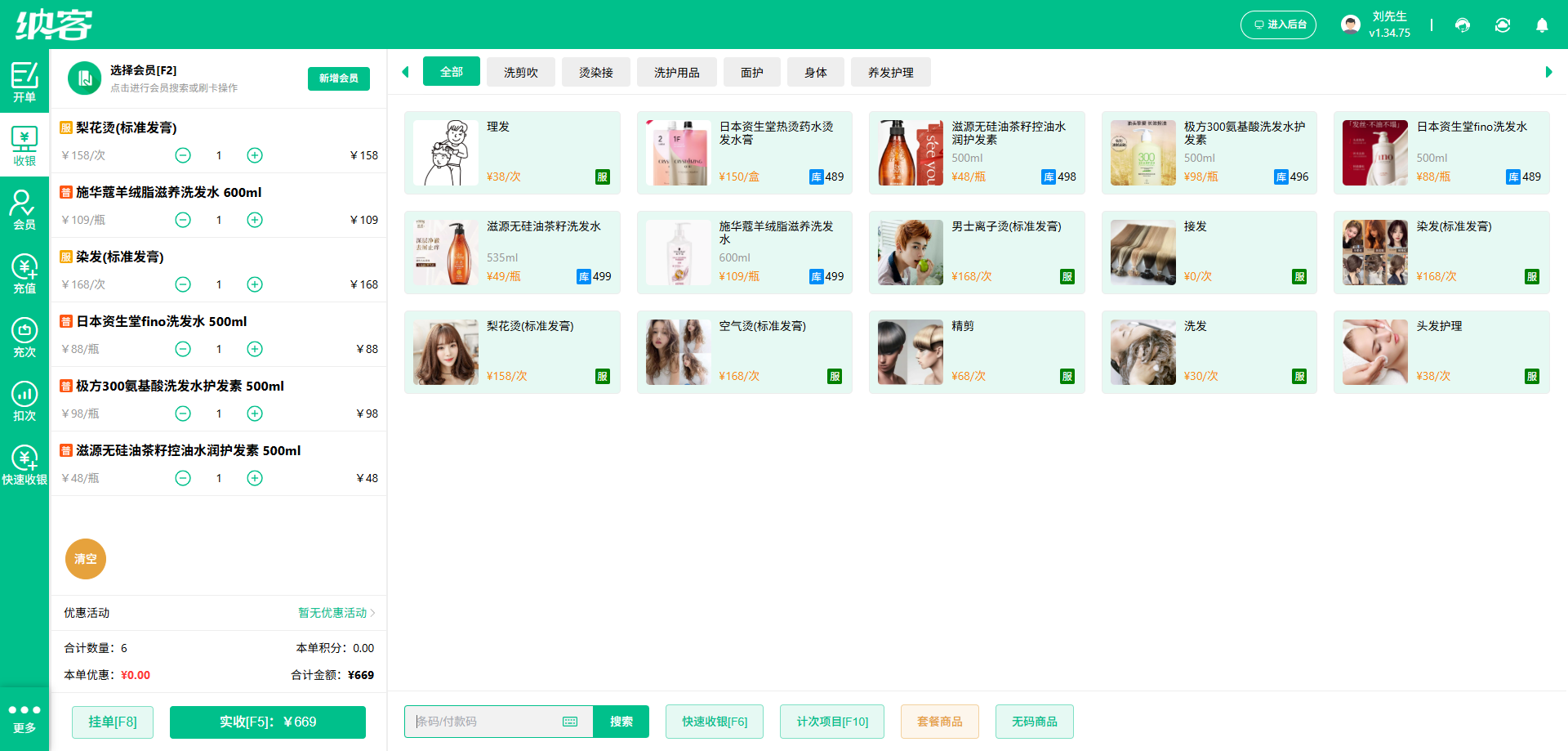The height and width of the screenshot is (751, 1568).
Task: Click the 快速收银[F6] button
Action: [x=715, y=722]
